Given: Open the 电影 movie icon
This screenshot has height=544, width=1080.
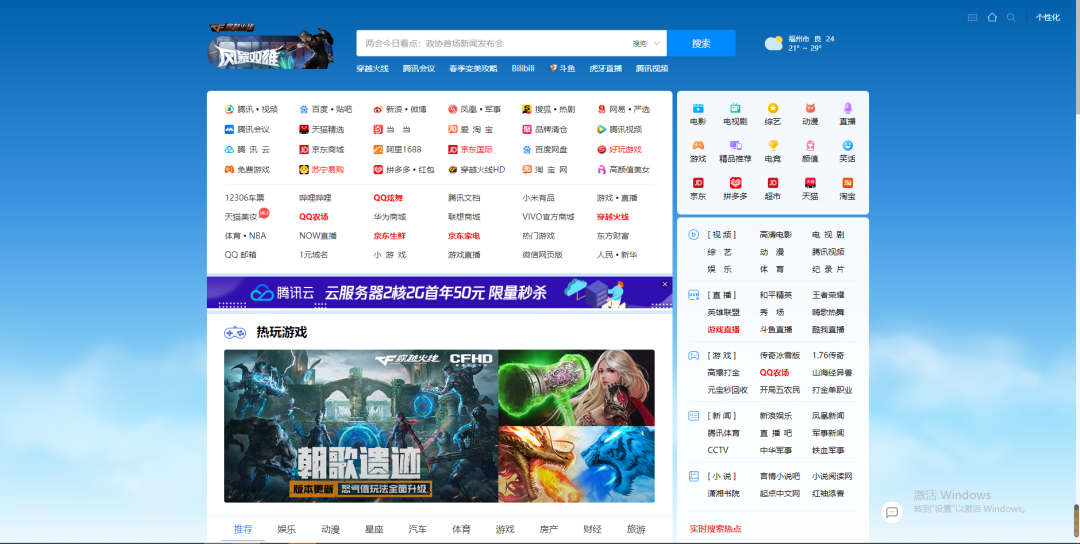Looking at the screenshot, I should point(698,108).
